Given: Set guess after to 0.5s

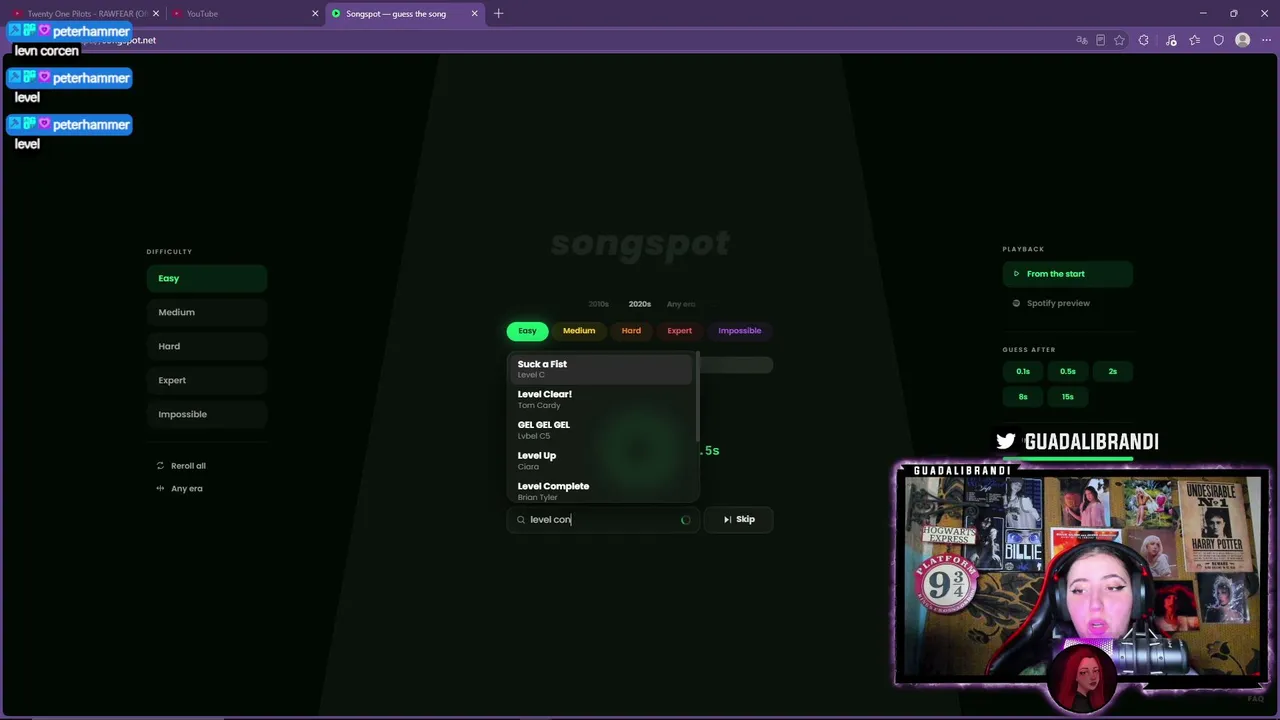Looking at the screenshot, I should coord(1068,372).
